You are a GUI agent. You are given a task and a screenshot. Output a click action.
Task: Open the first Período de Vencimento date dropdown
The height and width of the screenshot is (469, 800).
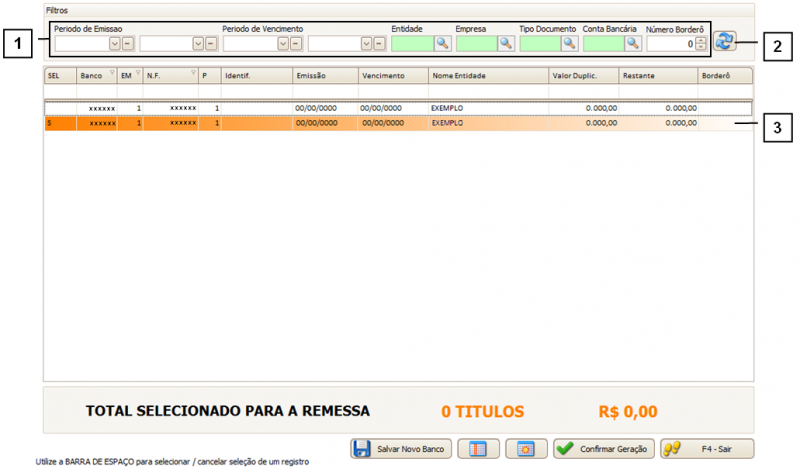[283, 44]
